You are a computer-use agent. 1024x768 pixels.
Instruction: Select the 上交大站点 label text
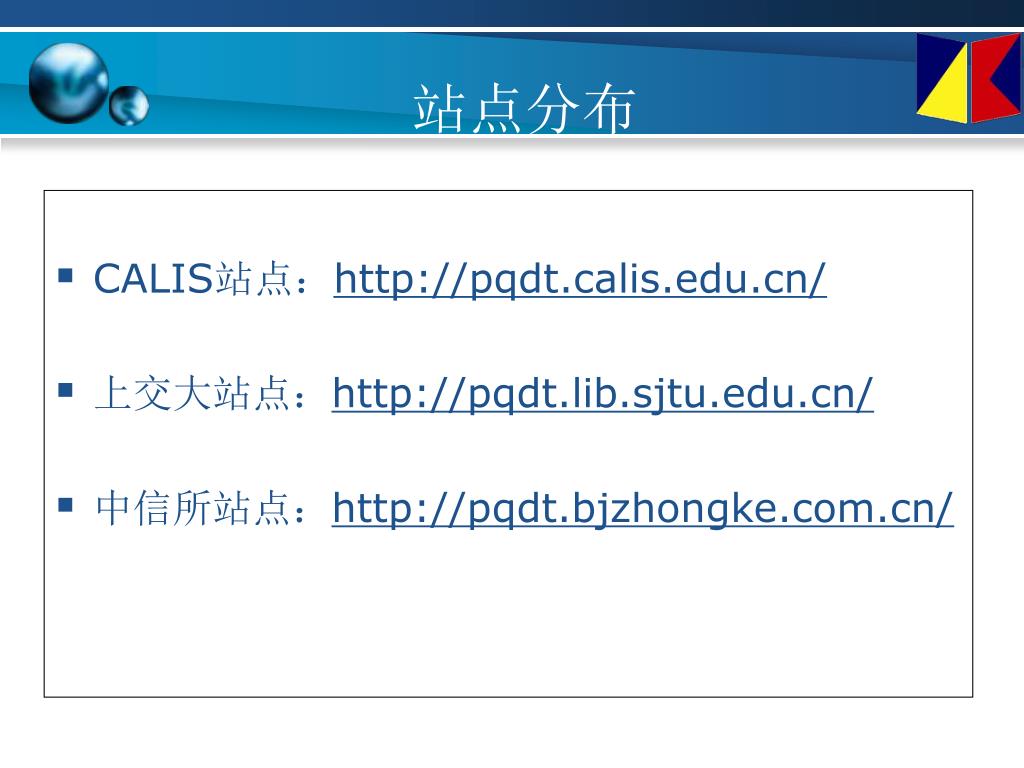192,394
